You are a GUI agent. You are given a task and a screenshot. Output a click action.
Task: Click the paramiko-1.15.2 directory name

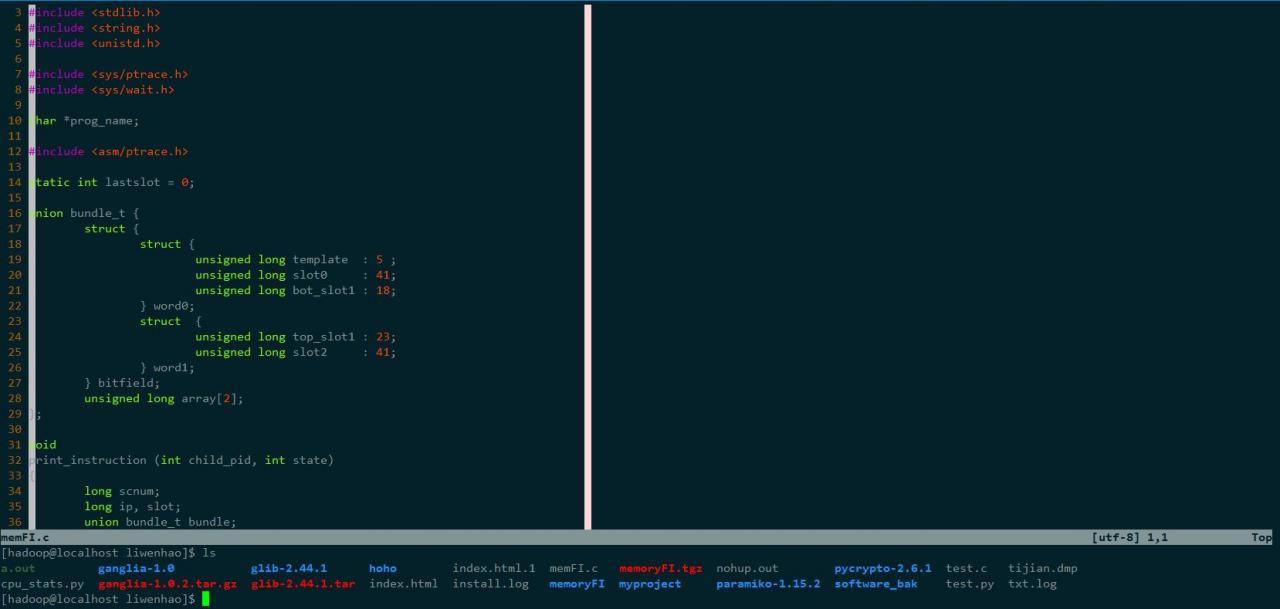click(x=768, y=584)
